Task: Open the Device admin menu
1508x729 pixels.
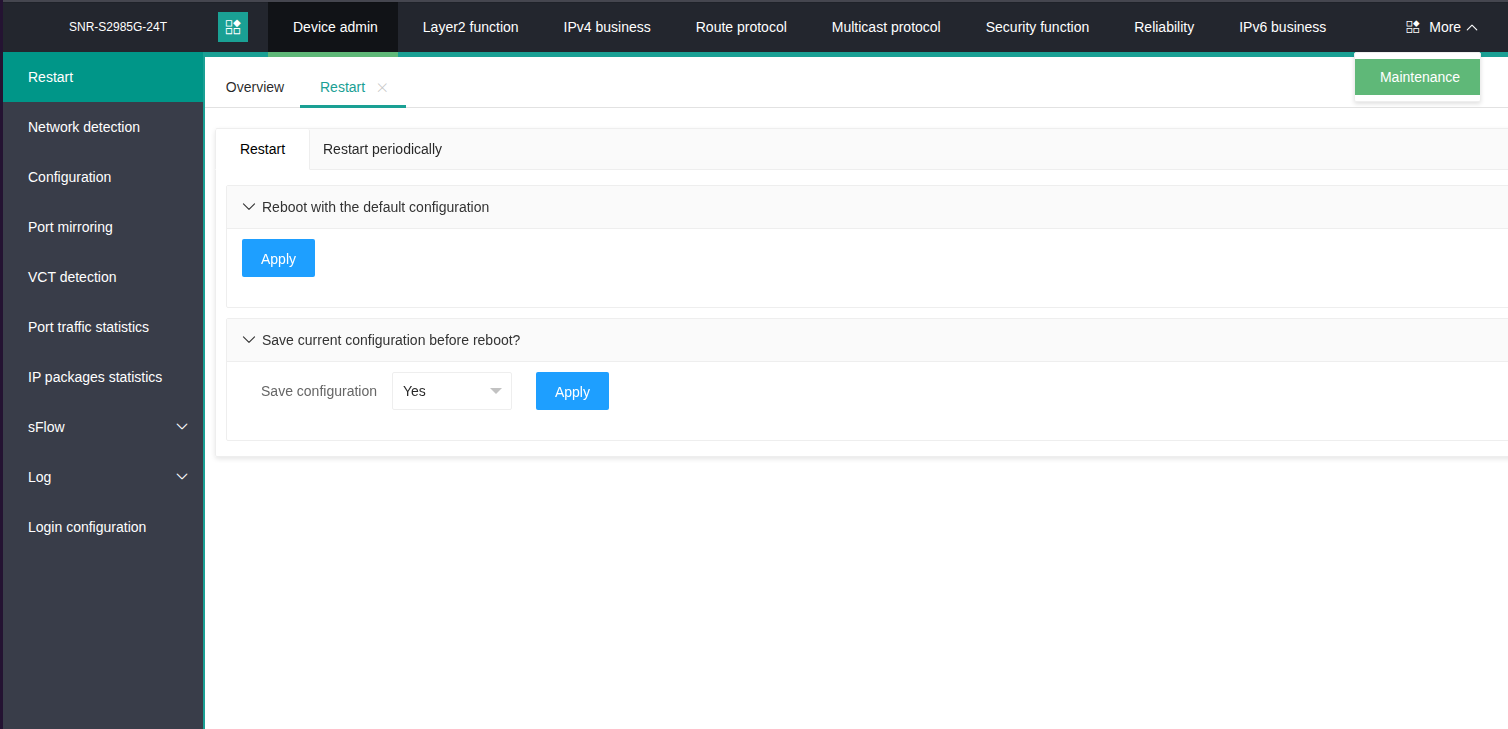Action: [335, 27]
